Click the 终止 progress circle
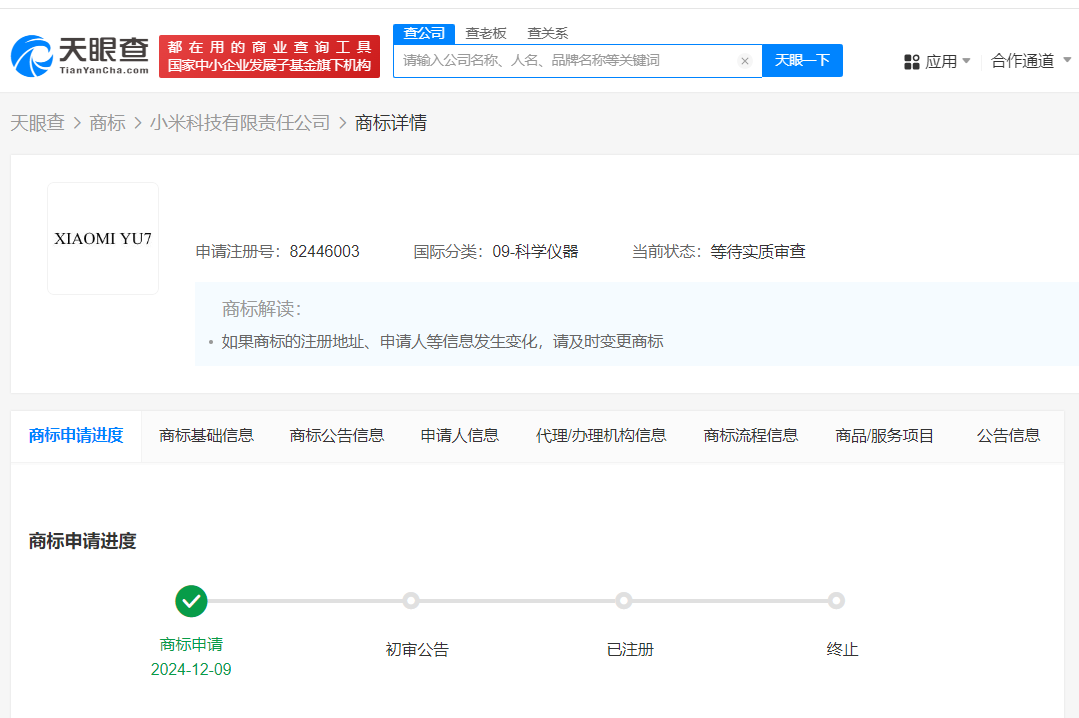 (x=837, y=601)
